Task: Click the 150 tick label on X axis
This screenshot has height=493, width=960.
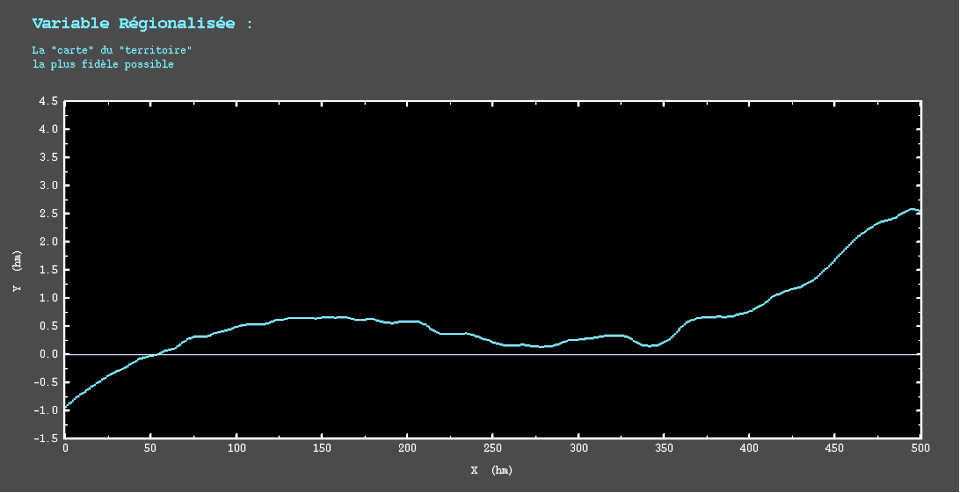Action: pyautogui.click(x=321, y=449)
